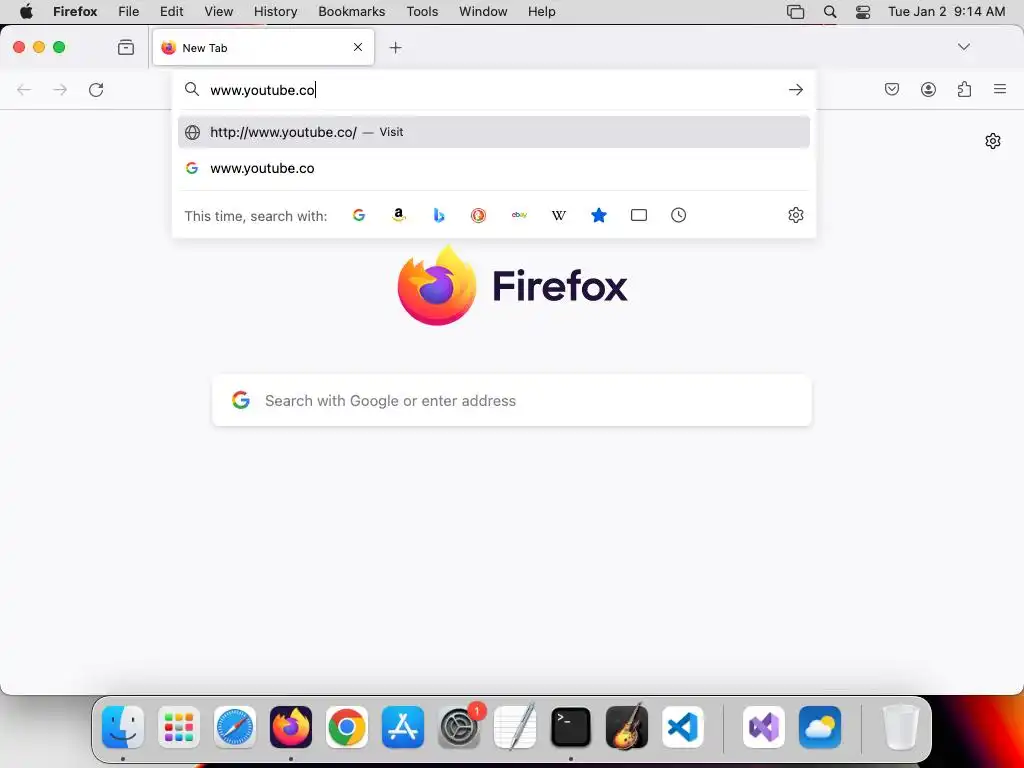This screenshot has height=768, width=1024.
Task: Open System Settings from the Dock
Action: (x=459, y=727)
